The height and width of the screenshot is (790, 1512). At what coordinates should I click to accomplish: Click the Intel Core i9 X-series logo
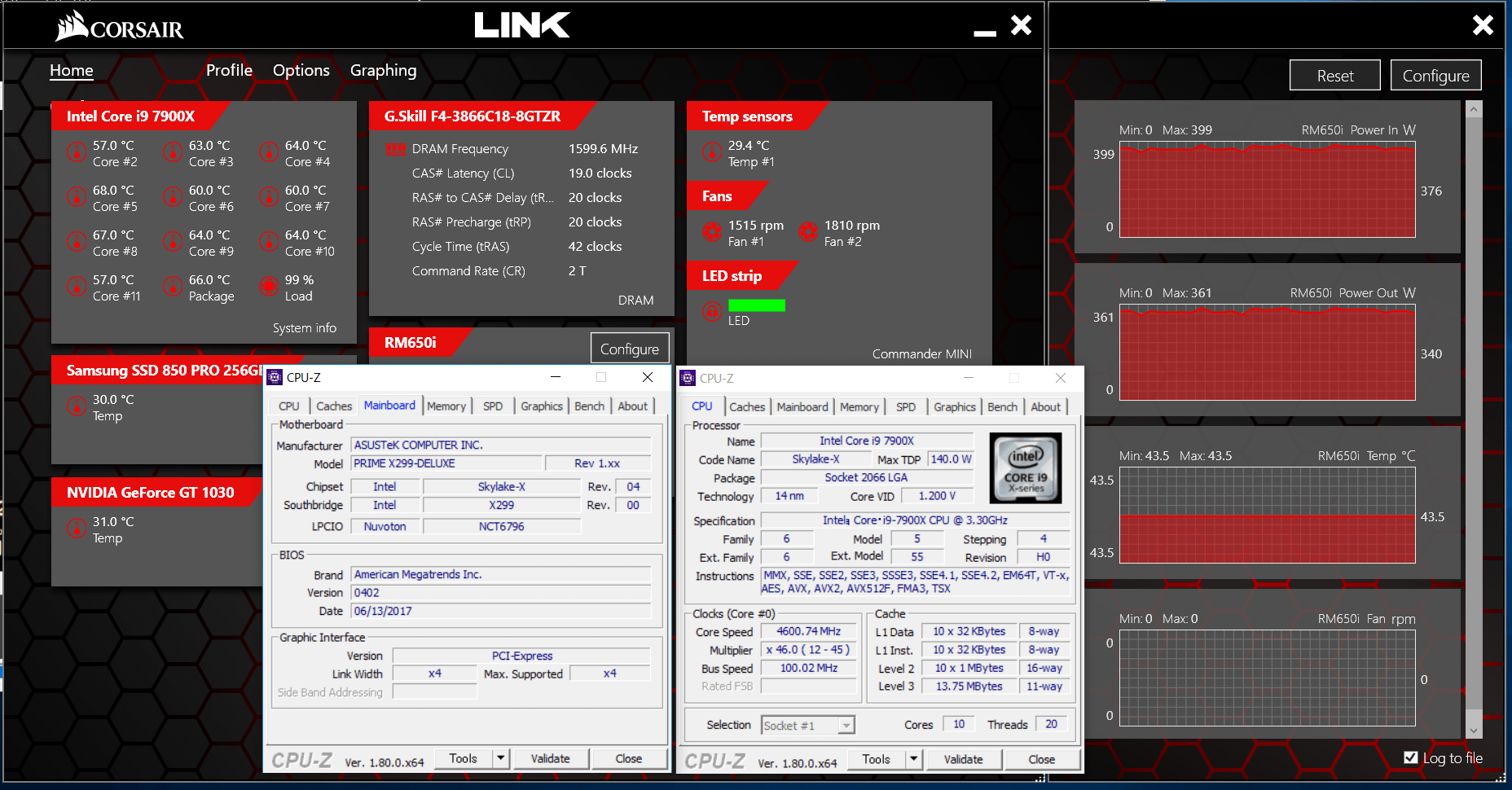pos(1026,468)
